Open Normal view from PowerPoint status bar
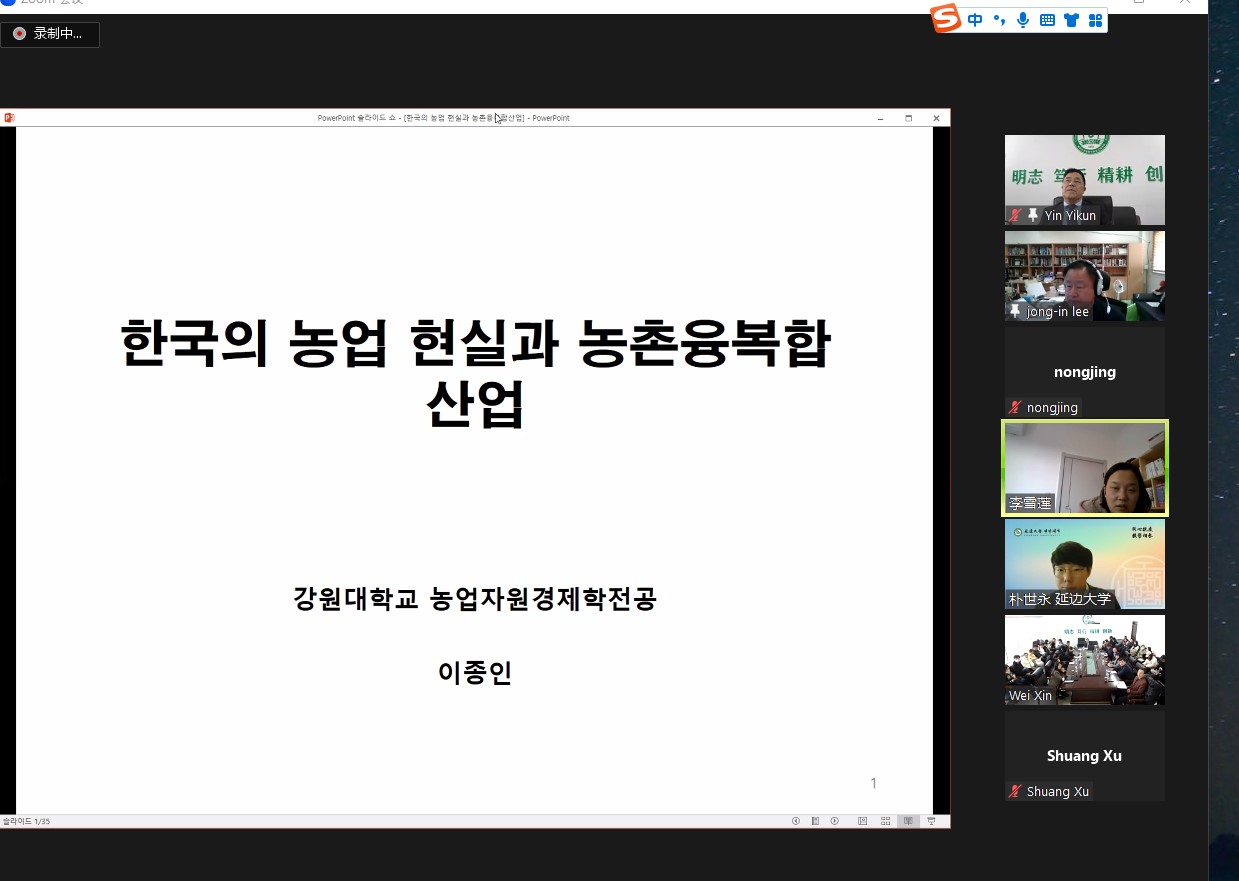The height and width of the screenshot is (881, 1239). pos(862,821)
